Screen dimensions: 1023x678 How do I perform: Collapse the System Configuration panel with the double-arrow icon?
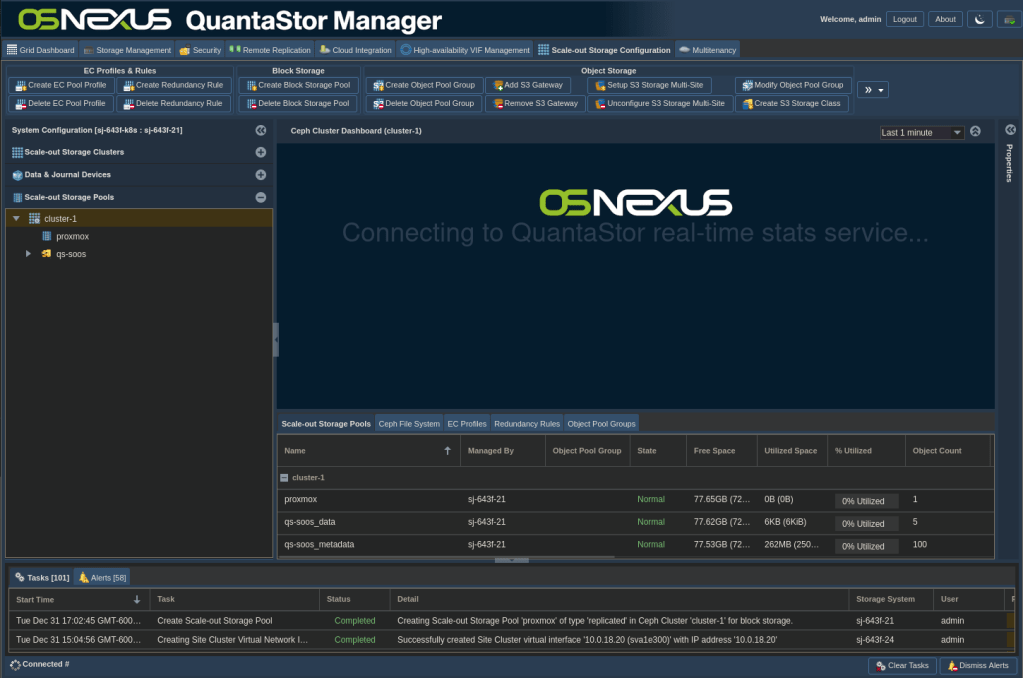coord(261,130)
